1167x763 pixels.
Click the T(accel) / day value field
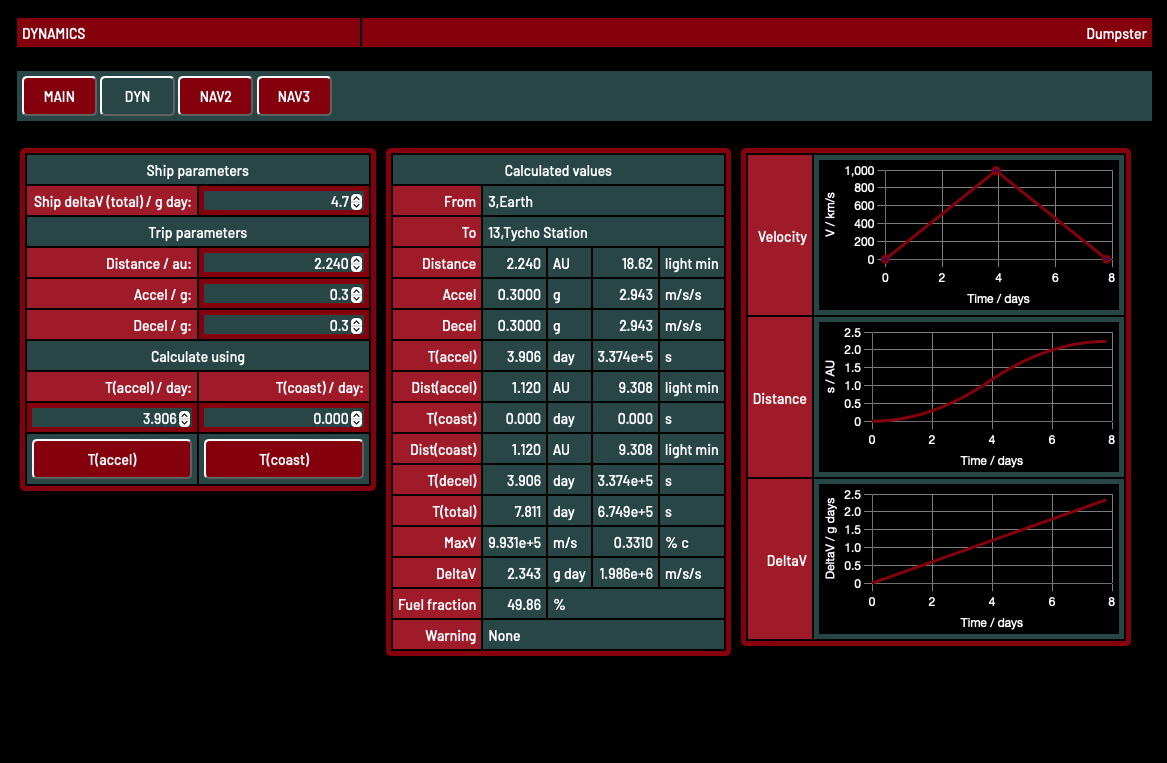tap(105, 419)
